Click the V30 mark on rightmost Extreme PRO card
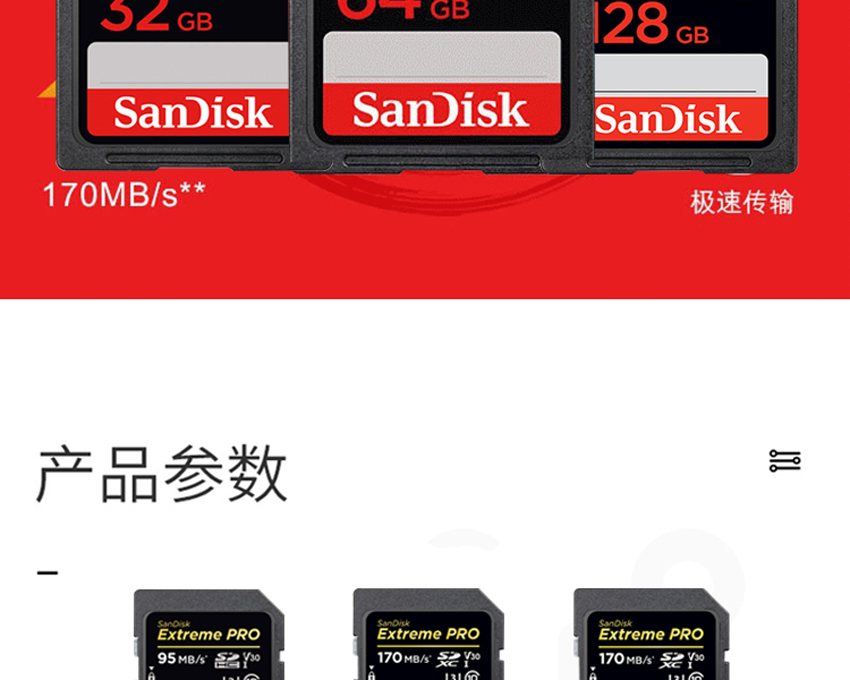Image resolution: width=850 pixels, height=680 pixels. tap(696, 659)
